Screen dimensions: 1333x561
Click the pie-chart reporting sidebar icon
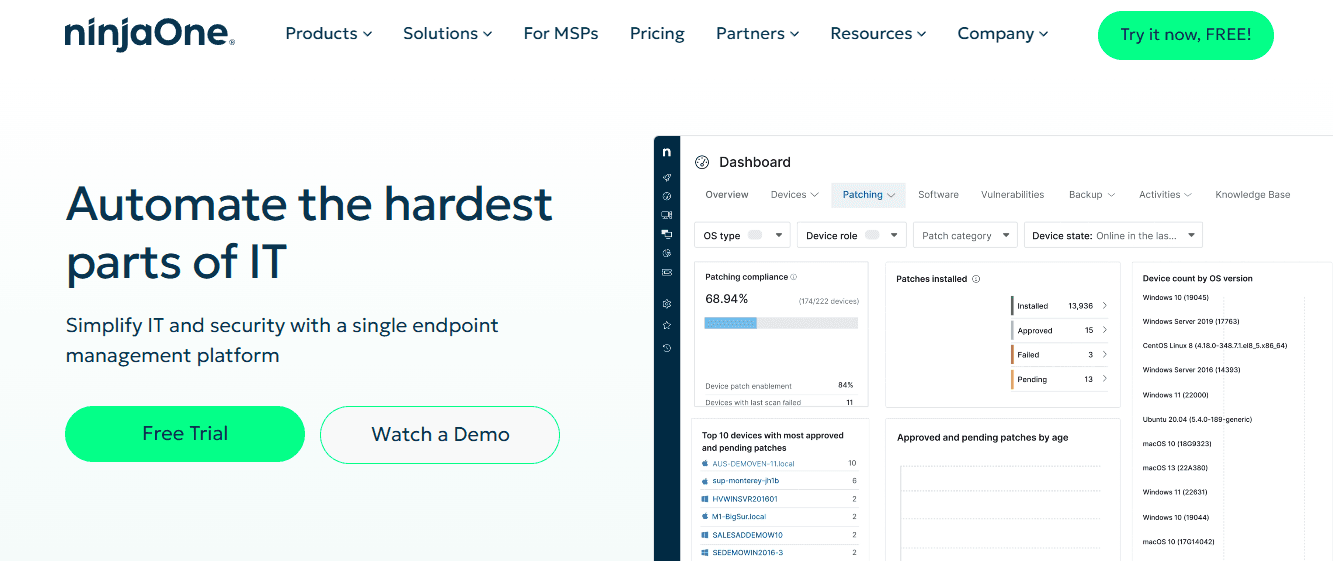(x=667, y=253)
